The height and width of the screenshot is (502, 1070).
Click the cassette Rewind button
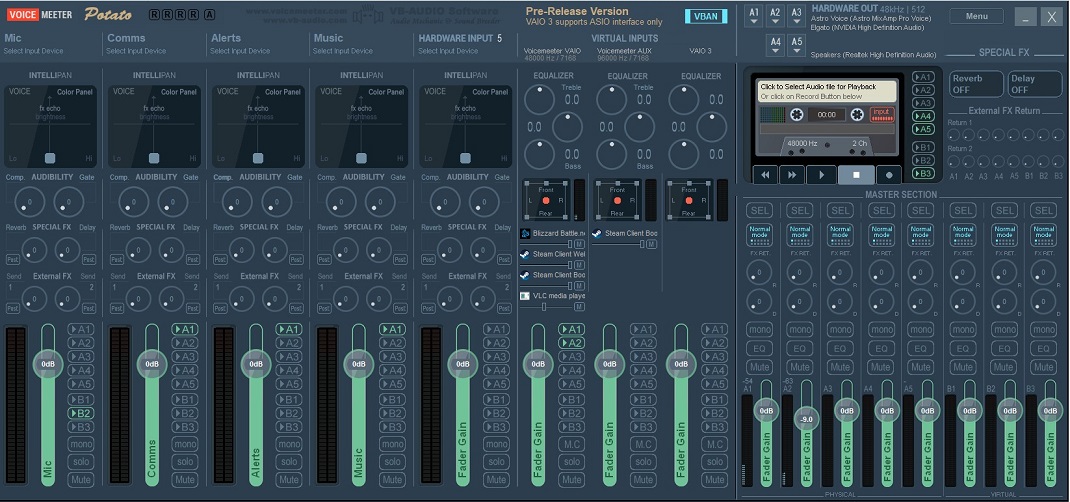(765, 174)
